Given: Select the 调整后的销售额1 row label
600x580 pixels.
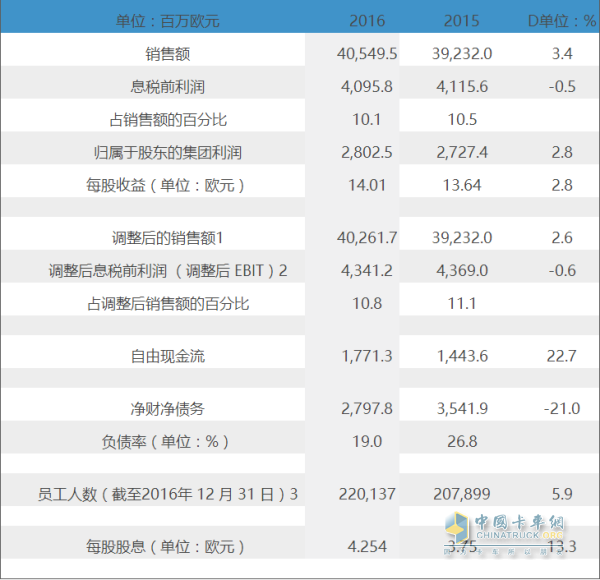Looking at the screenshot, I should pyautogui.click(x=168, y=237).
